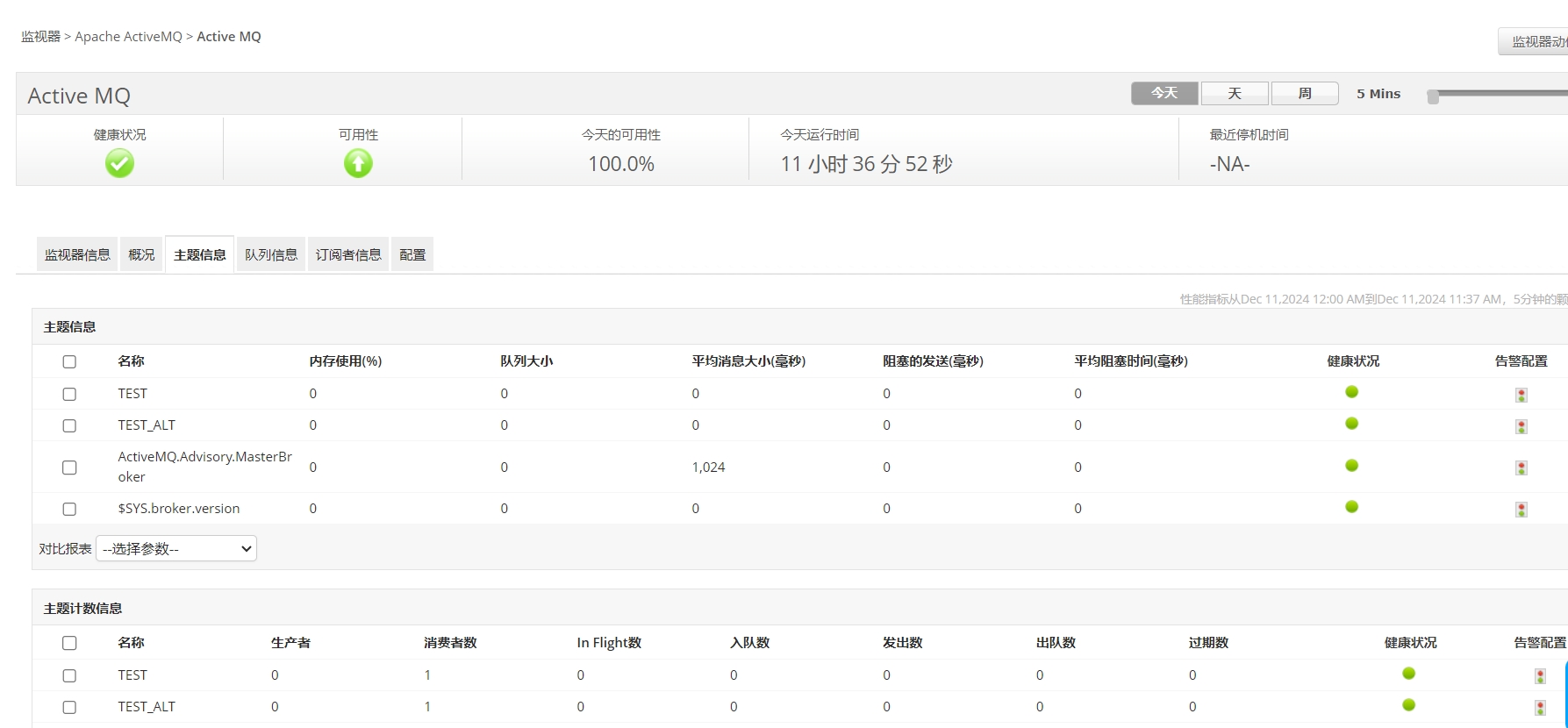The image size is (1568, 728).
Task: Click TEST topic name in 主题信息 table
Action: click(x=132, y=393)
